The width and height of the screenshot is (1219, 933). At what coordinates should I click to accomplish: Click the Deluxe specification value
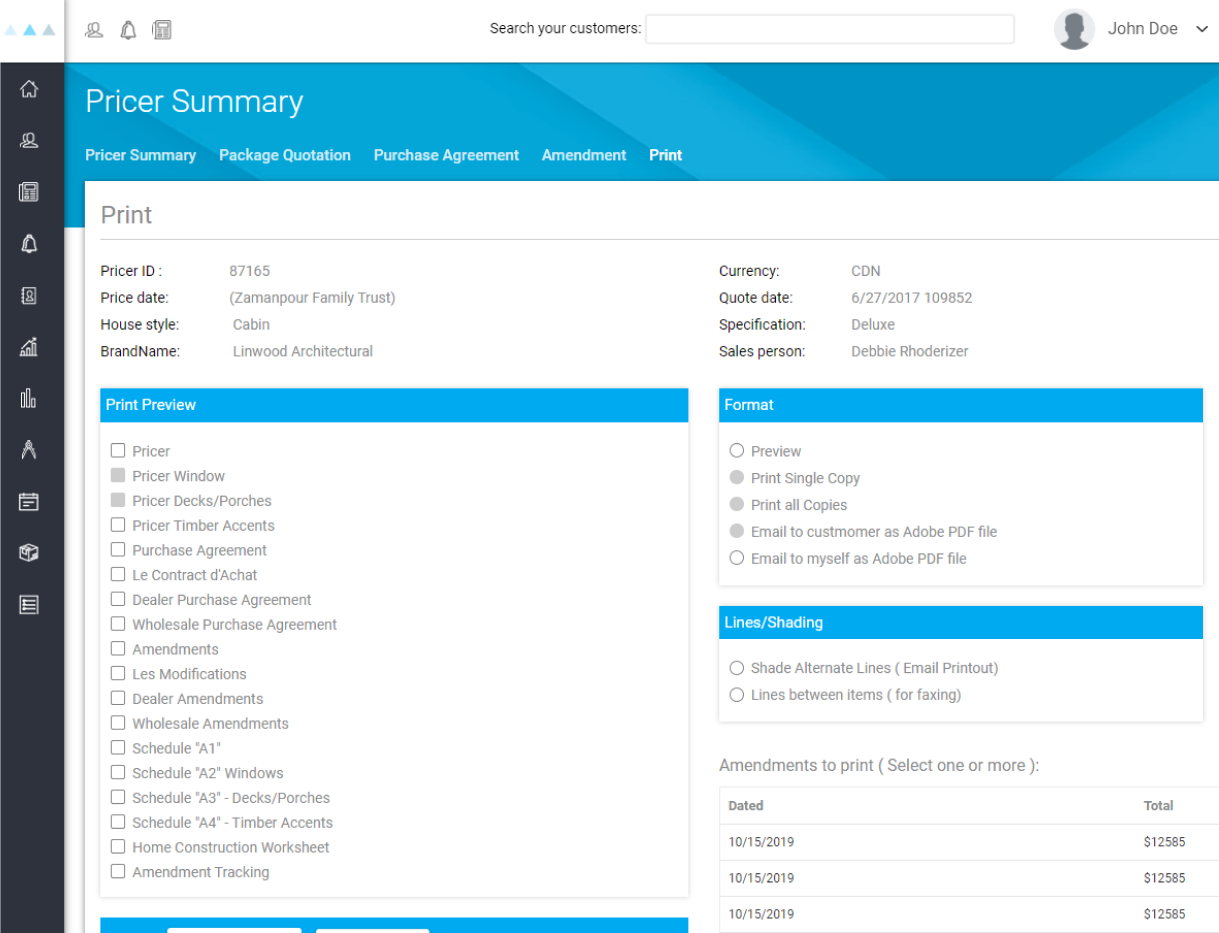pos(873,325)
